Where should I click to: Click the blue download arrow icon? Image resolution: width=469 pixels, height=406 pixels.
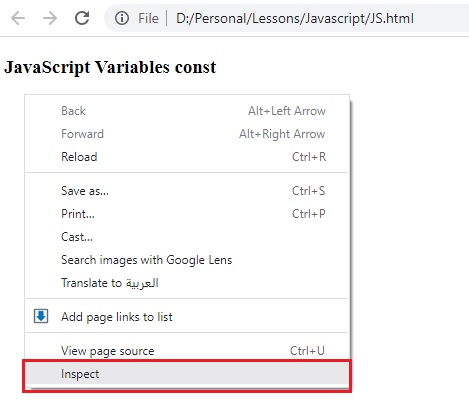(41, 316)
